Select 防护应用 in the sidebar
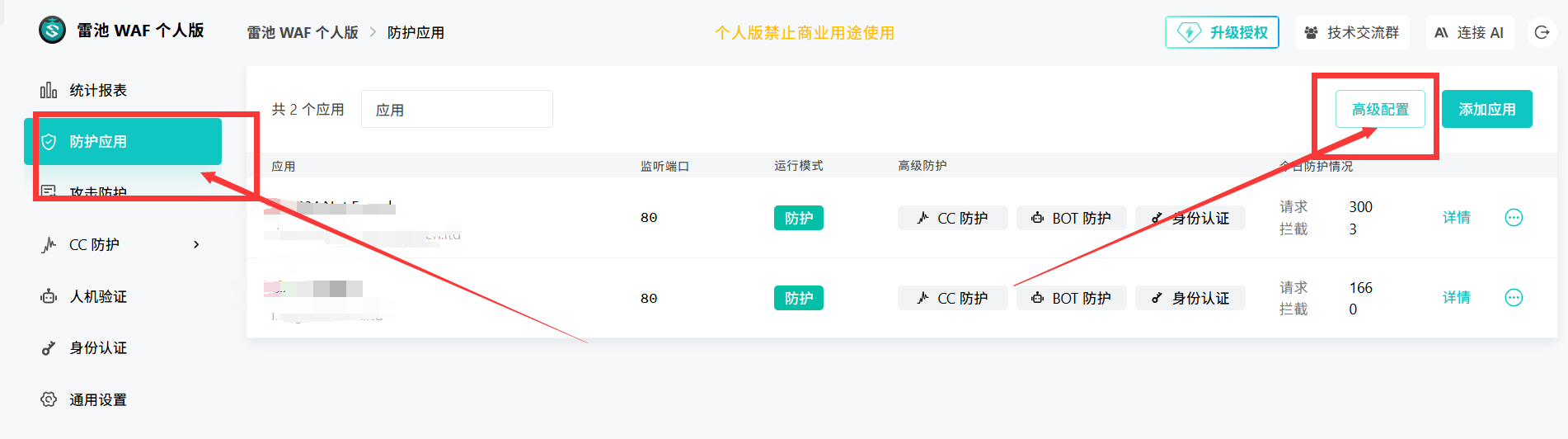Screen dimensions: 1568x439 click(123, 142)
